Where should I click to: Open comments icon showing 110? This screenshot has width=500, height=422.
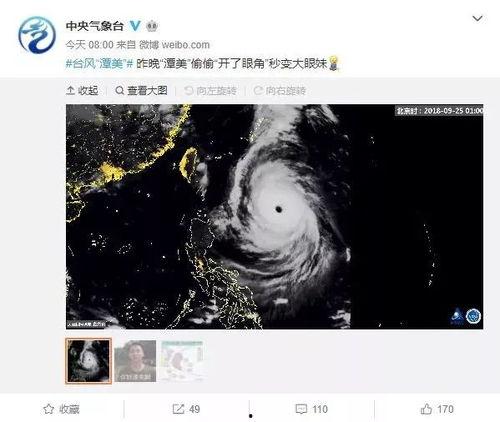(x=312, y=409)
